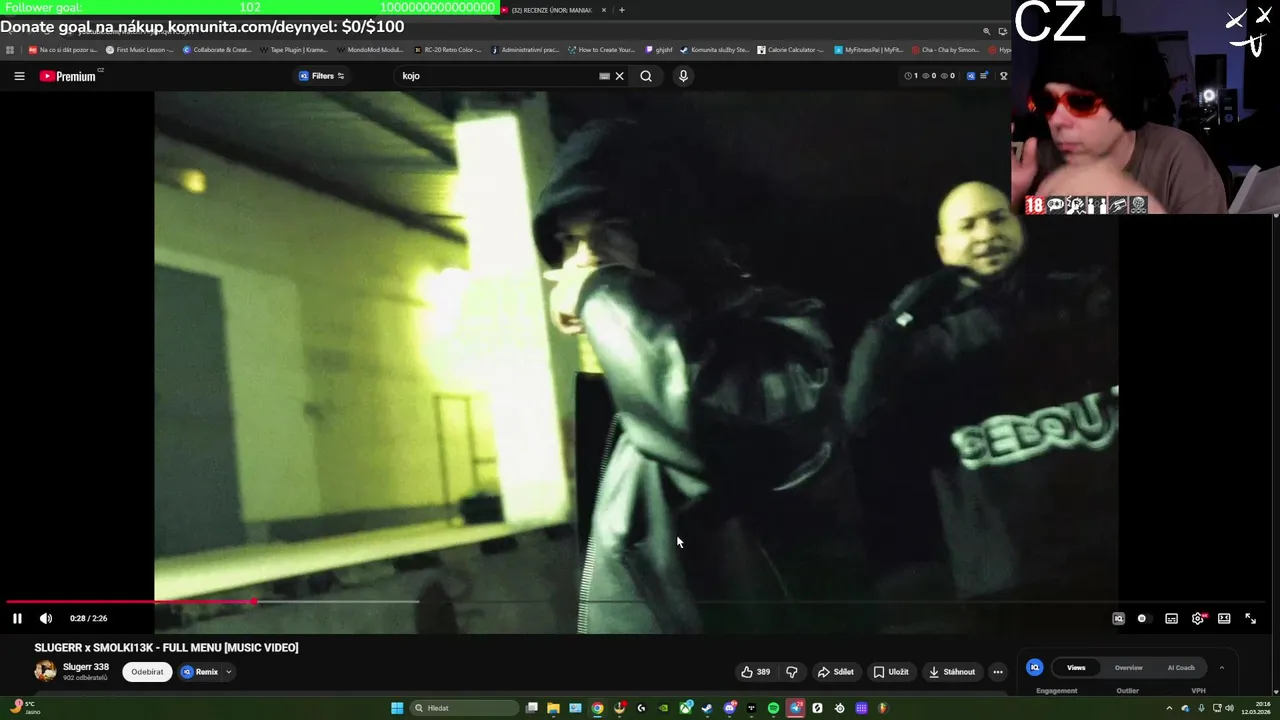Open the 'Tape Plugin | Krame...' bookmark
1280x720 pixels.
294,49
